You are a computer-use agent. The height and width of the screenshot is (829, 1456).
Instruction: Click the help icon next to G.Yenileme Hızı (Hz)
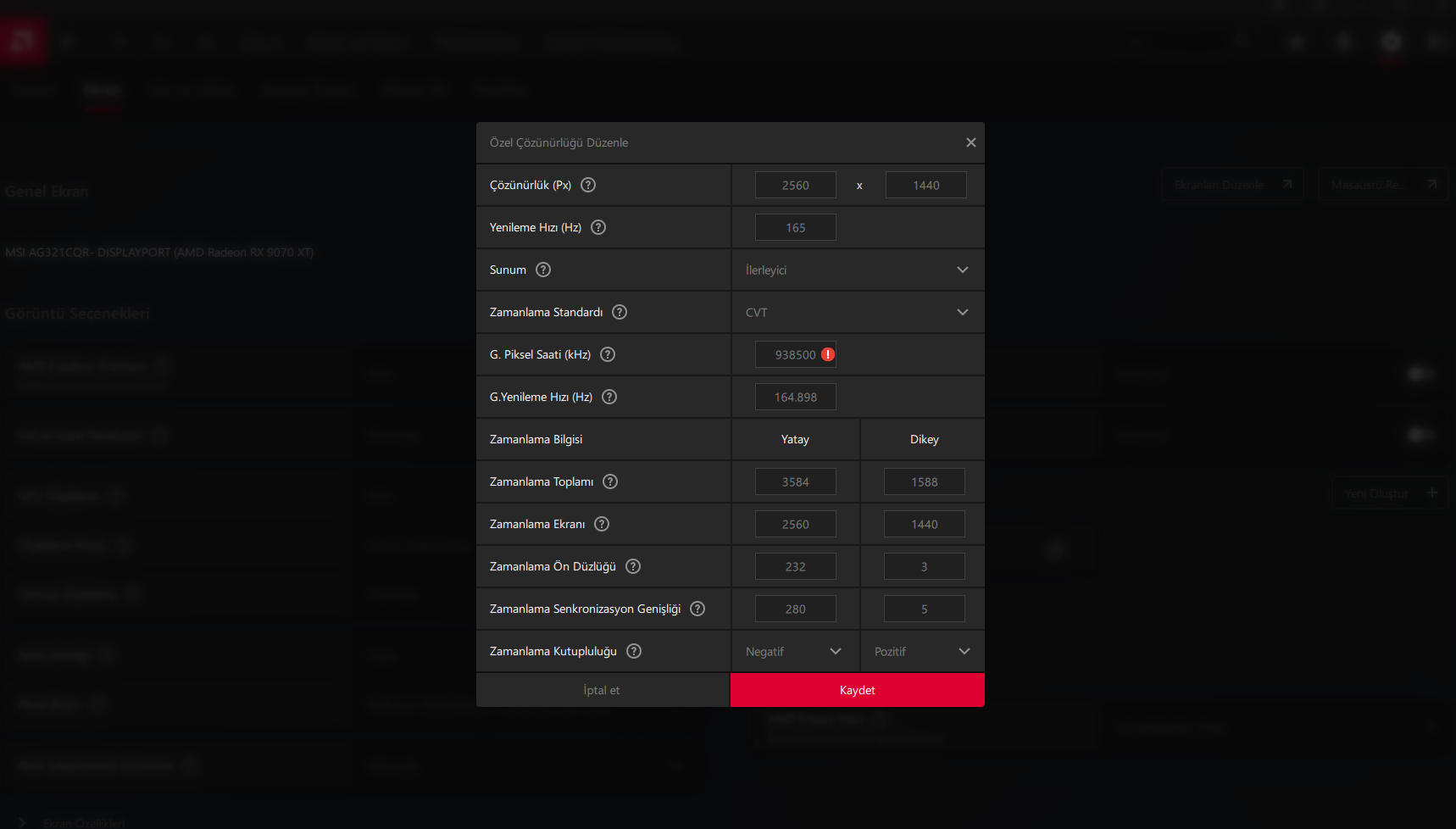click(609, 397)
